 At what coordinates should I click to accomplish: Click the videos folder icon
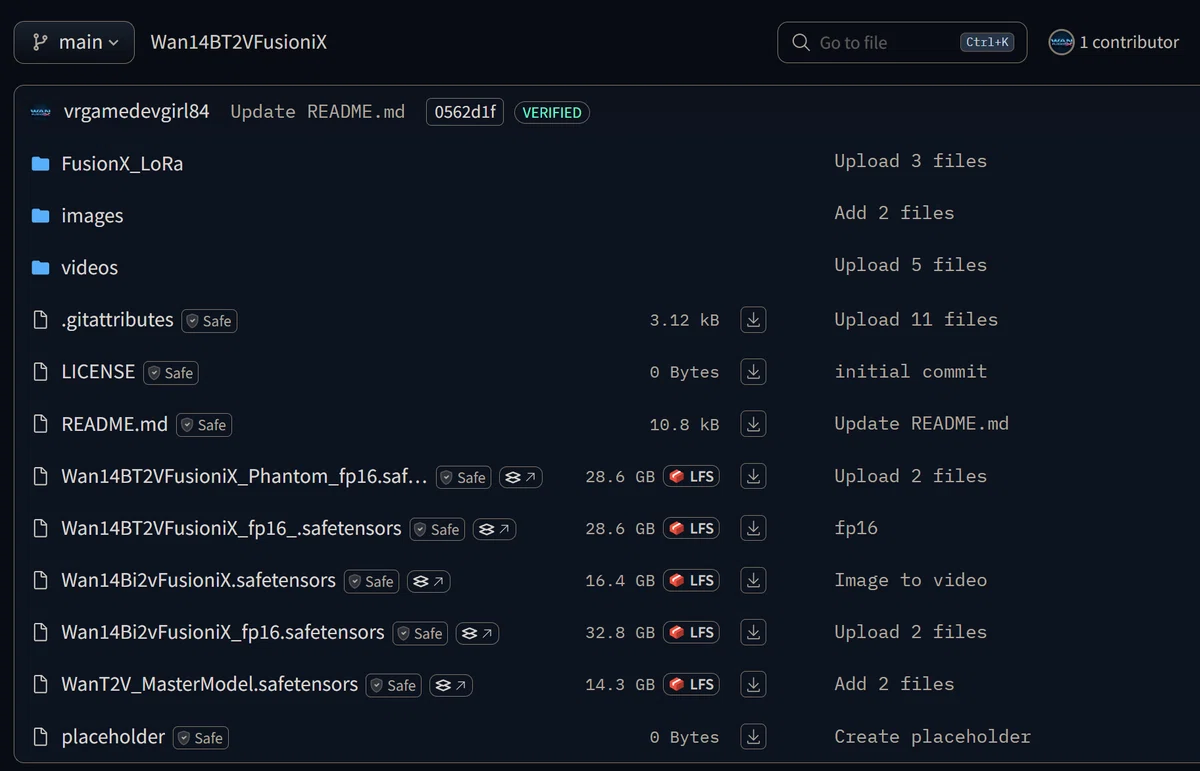tap(40, 268)
